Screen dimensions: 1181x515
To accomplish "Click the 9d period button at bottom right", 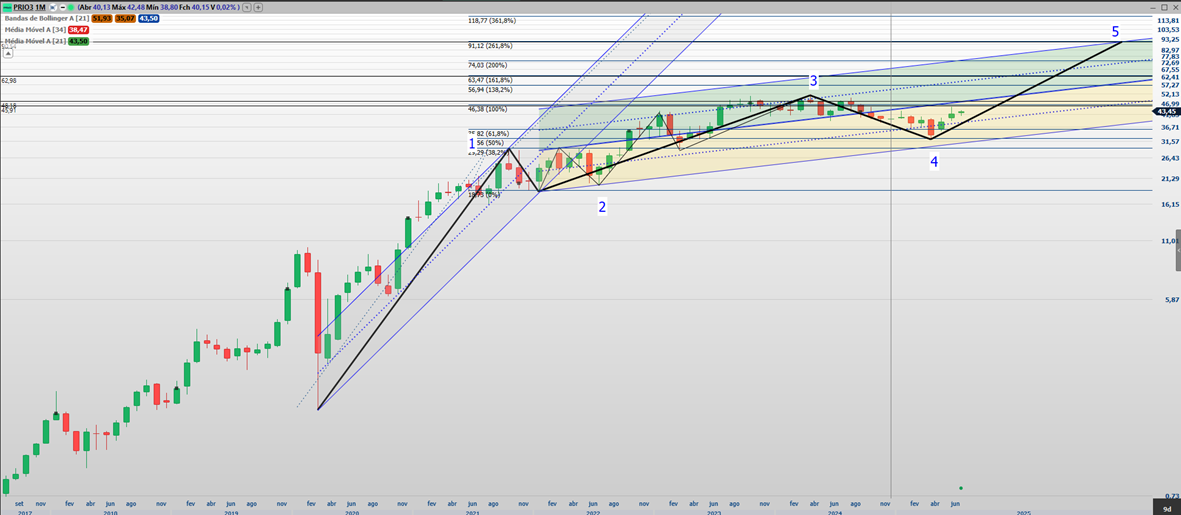I will pos(1168,508).
